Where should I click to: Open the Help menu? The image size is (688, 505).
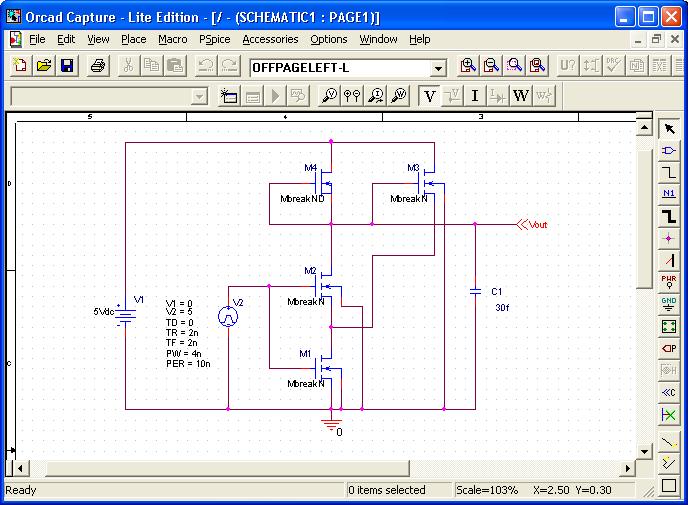click(419, 39)
